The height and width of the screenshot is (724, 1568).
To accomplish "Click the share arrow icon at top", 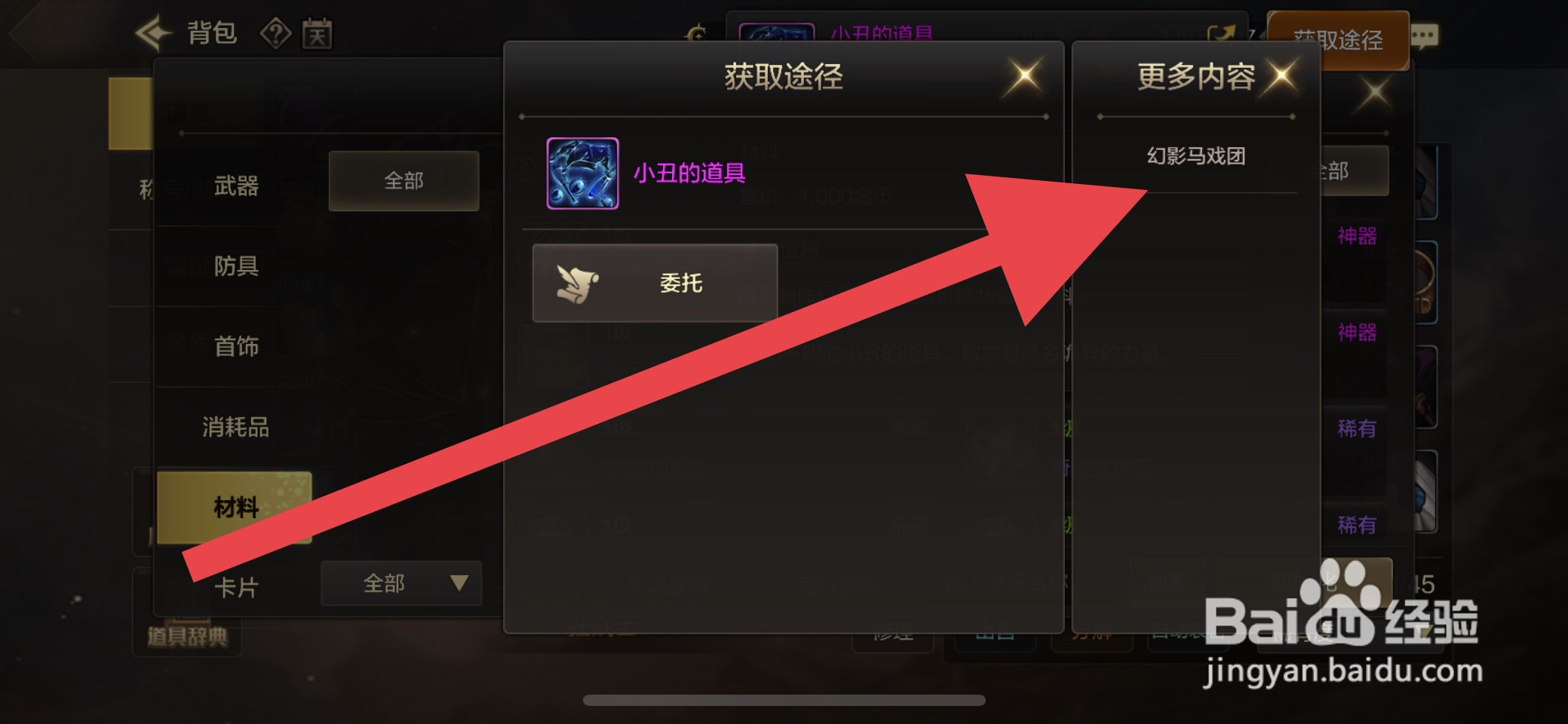I will [1222, 35].
